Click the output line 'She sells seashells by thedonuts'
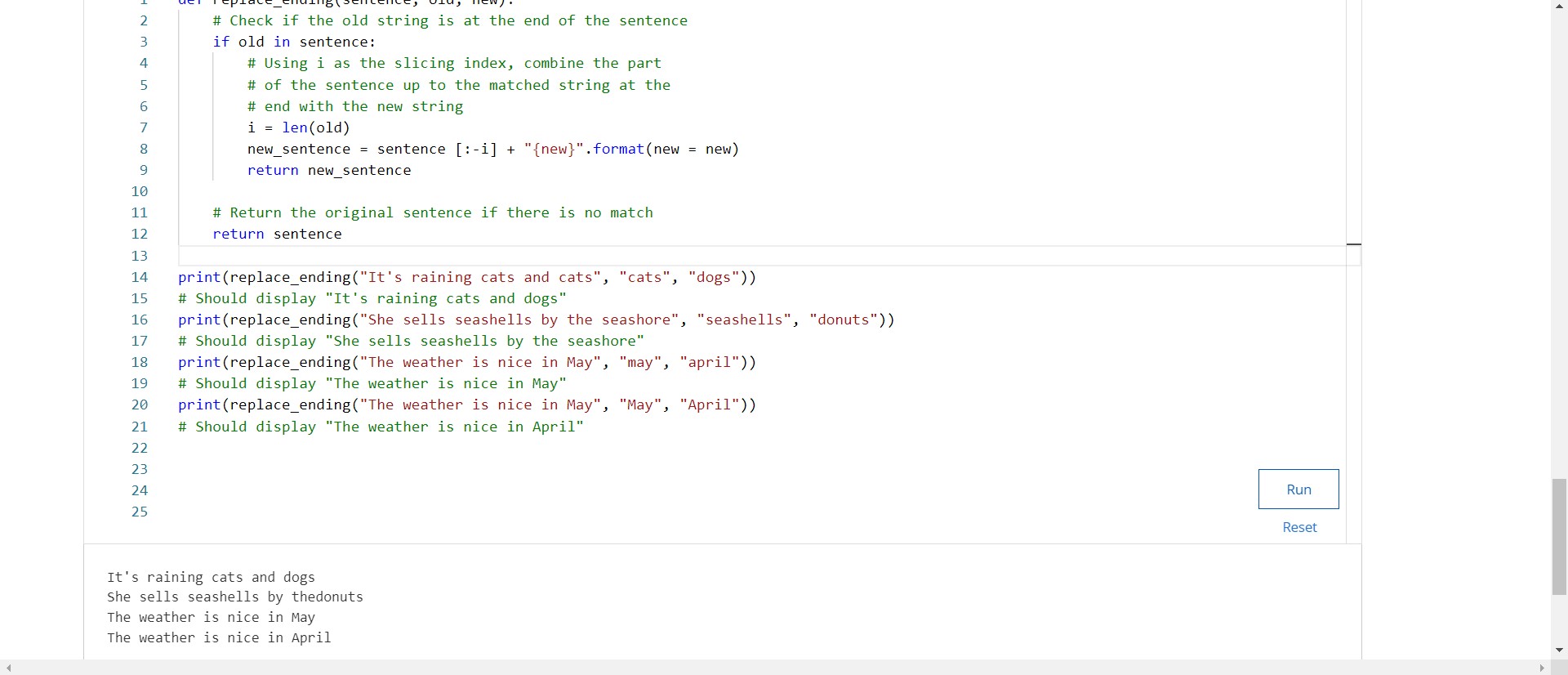1568x675 pixels. 235,597
